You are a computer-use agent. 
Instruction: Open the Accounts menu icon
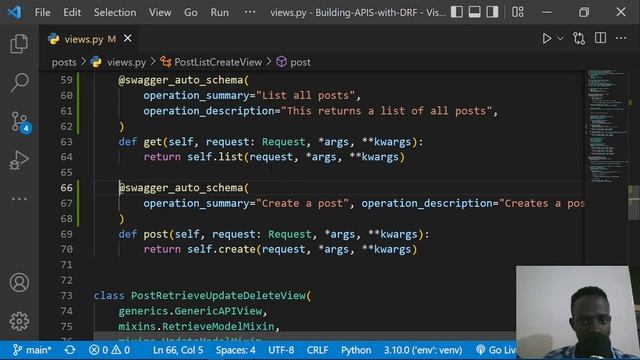(19, 282)
